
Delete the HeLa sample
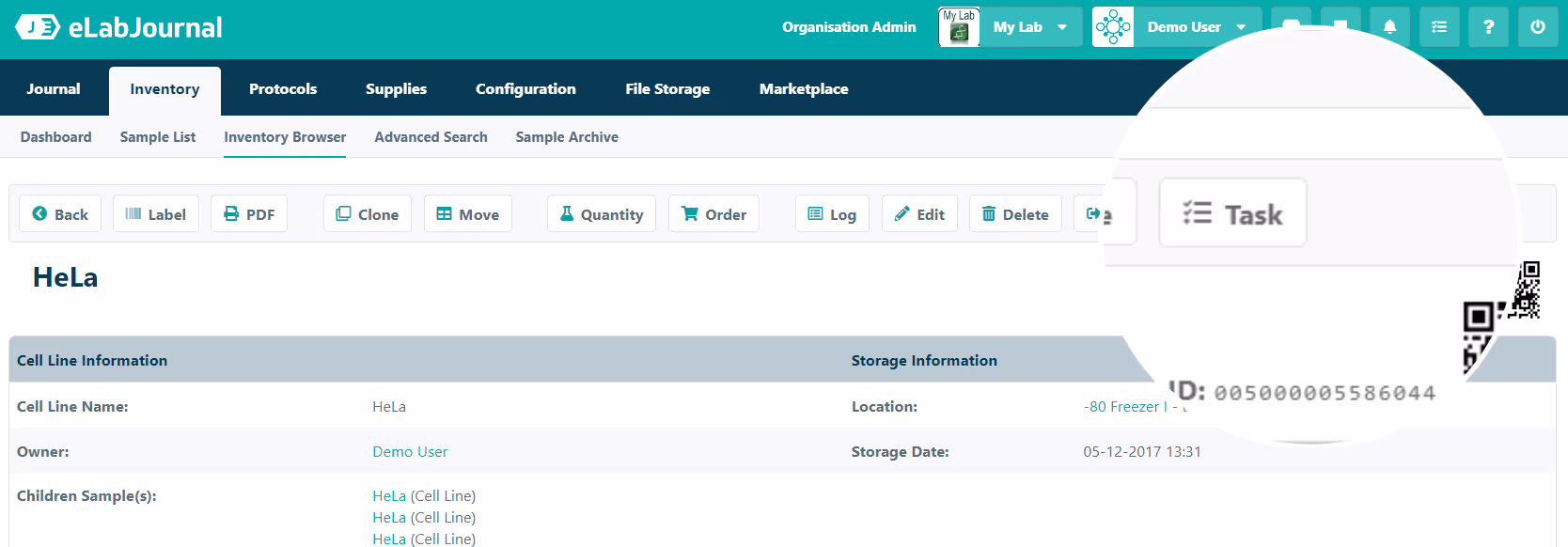click(1015, 214)
